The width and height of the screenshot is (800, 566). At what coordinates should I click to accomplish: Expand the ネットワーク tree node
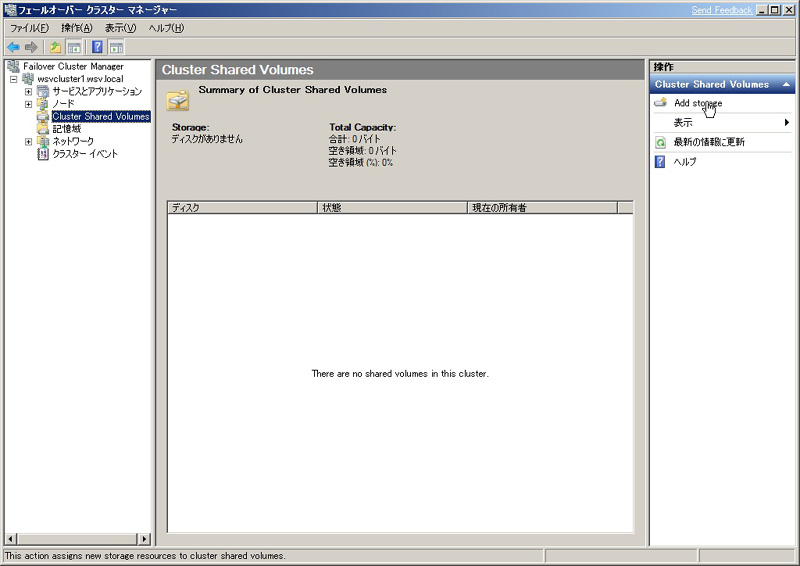click(x=28, y=142)
